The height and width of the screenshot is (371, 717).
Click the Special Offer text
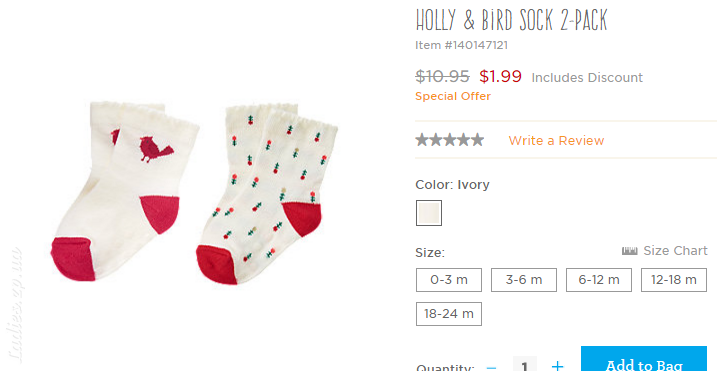point(453,96)
